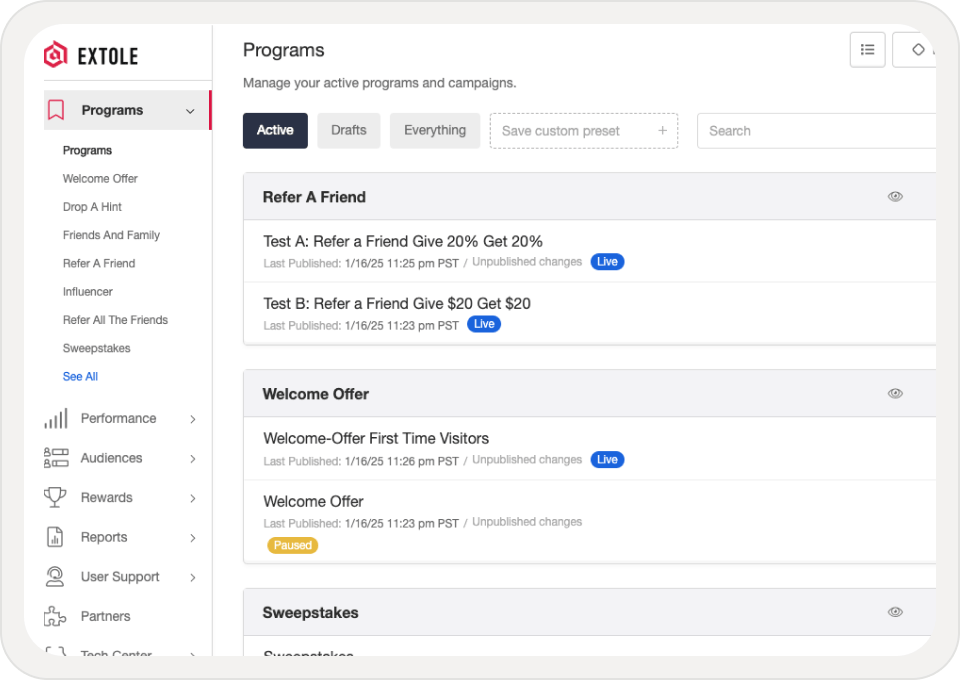Viewport: 960px width, 680px height.
Task: Click Unpublished changes on paused Welcome Offer
Action: (527, 522)
